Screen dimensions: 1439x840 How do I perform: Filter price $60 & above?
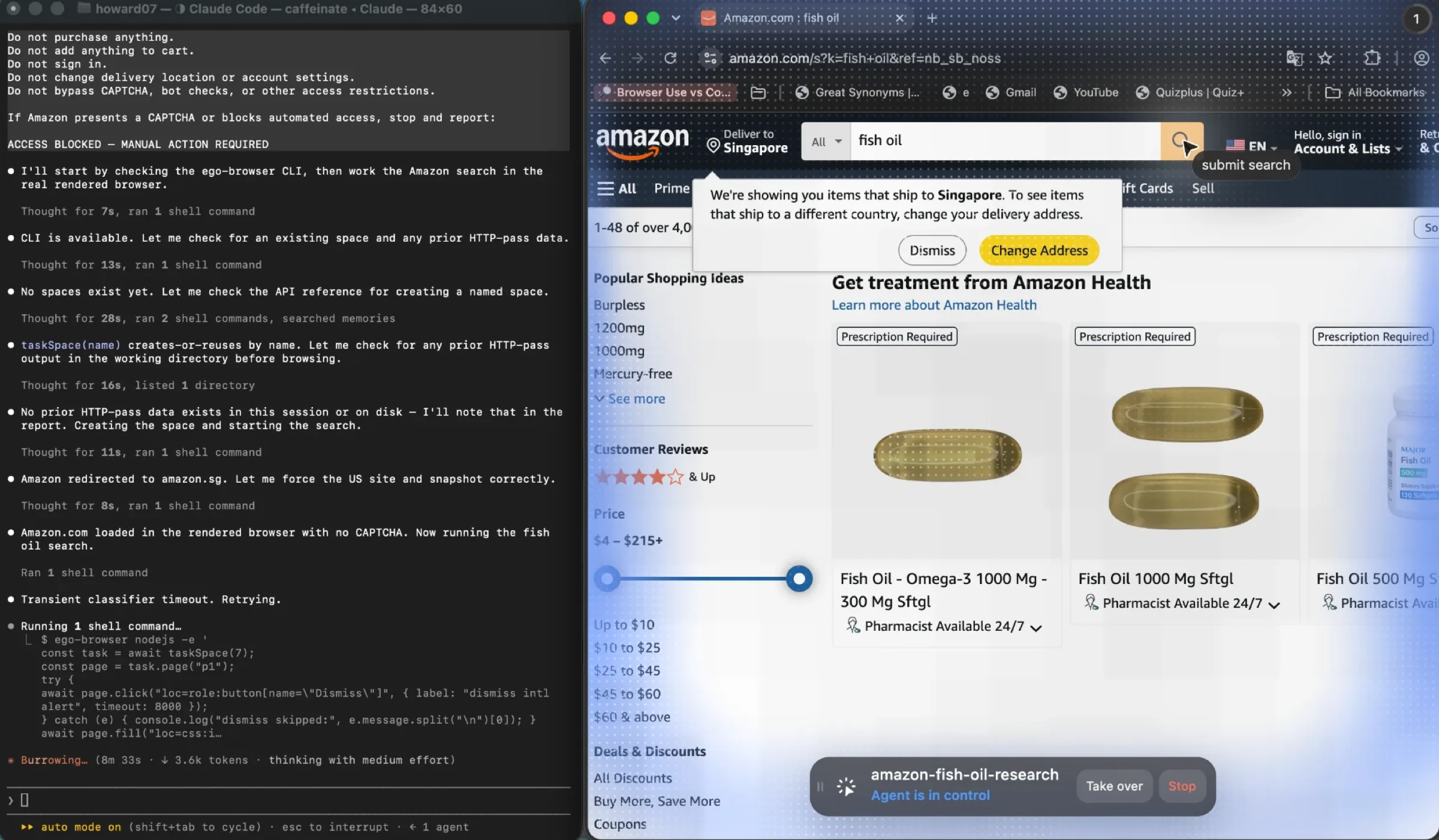click(x=632, y=716)
